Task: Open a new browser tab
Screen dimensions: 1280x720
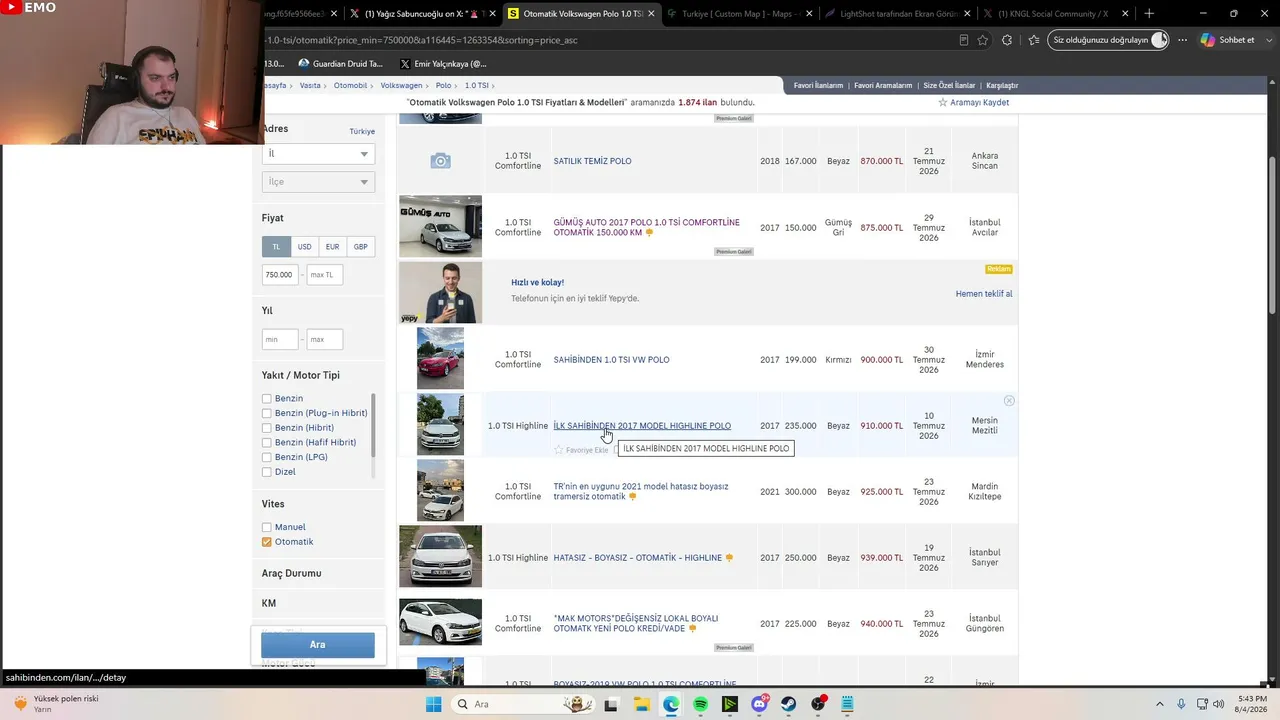Action: click(x=1149, y=14)
